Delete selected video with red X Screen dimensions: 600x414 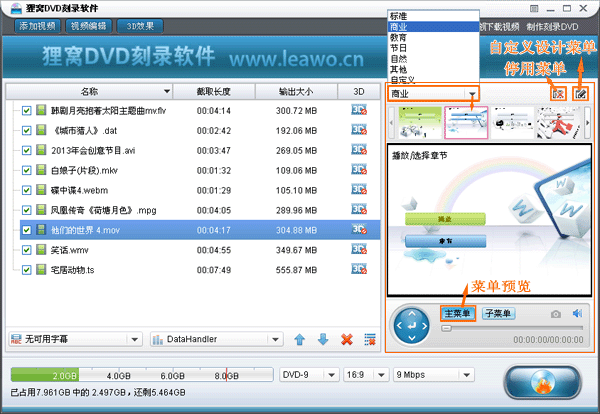pyautogui.click(x=347, y=339)
